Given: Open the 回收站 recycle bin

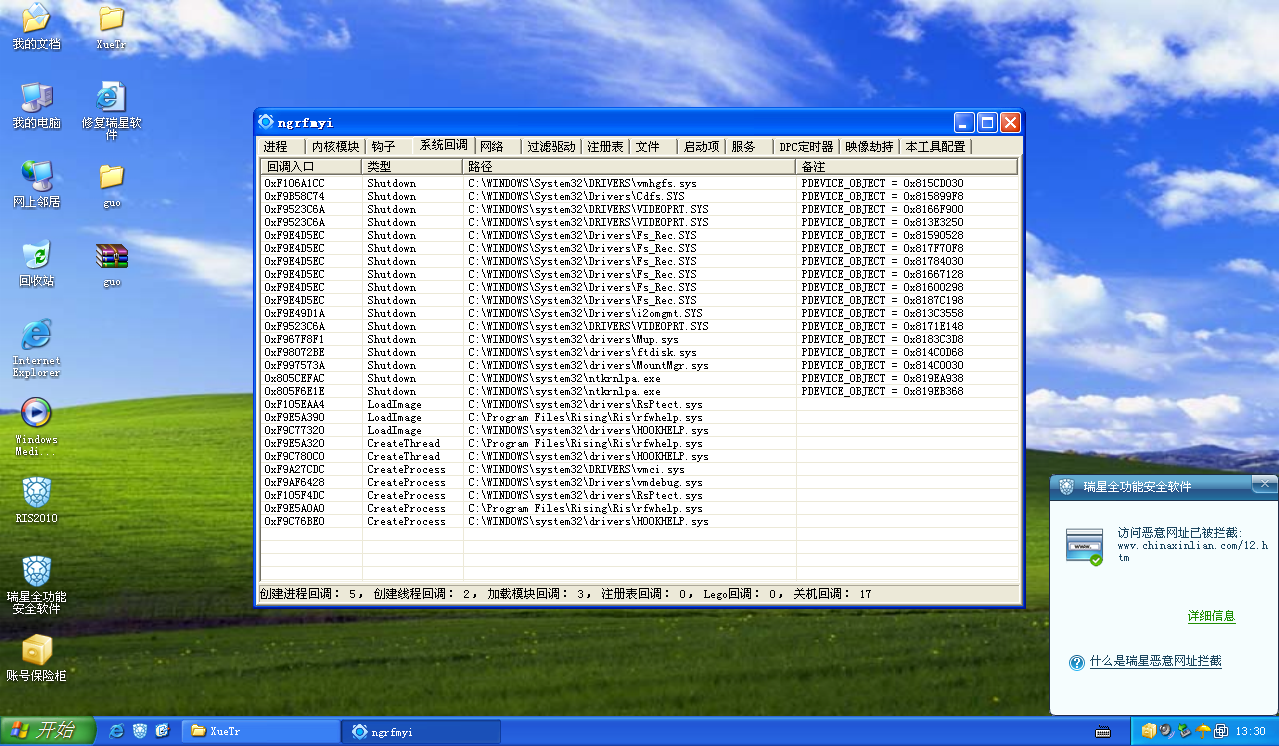Looking at the screenshot, I should pos(36,263).
